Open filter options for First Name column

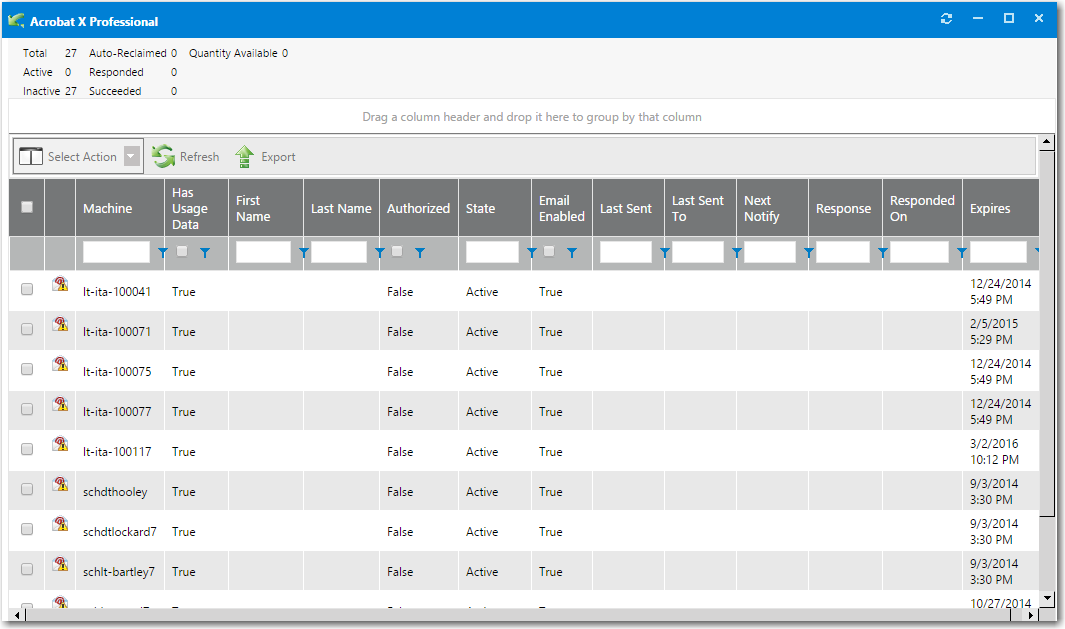point(303,254)
